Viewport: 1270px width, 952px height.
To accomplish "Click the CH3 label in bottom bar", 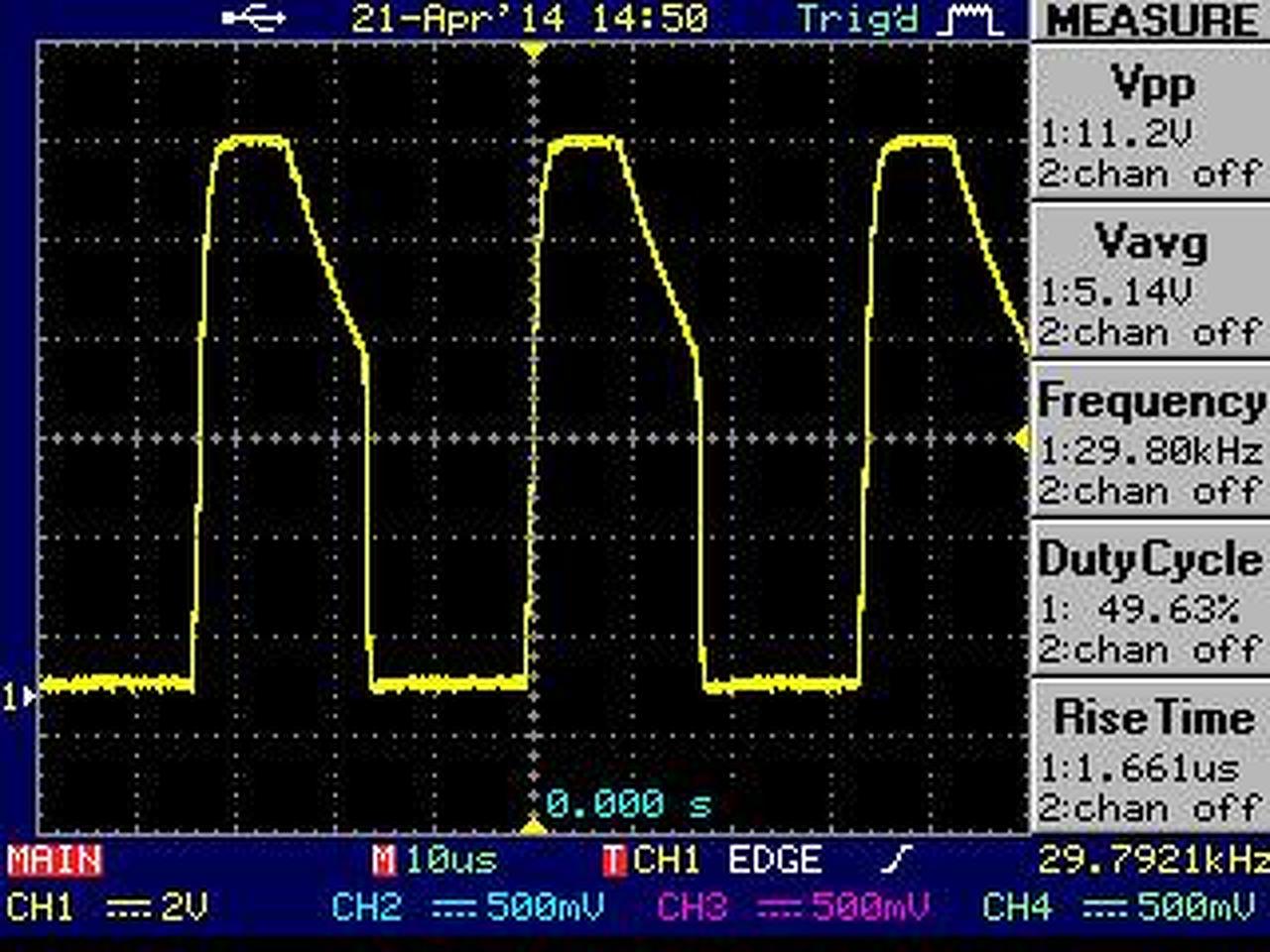I will point(693,906).
